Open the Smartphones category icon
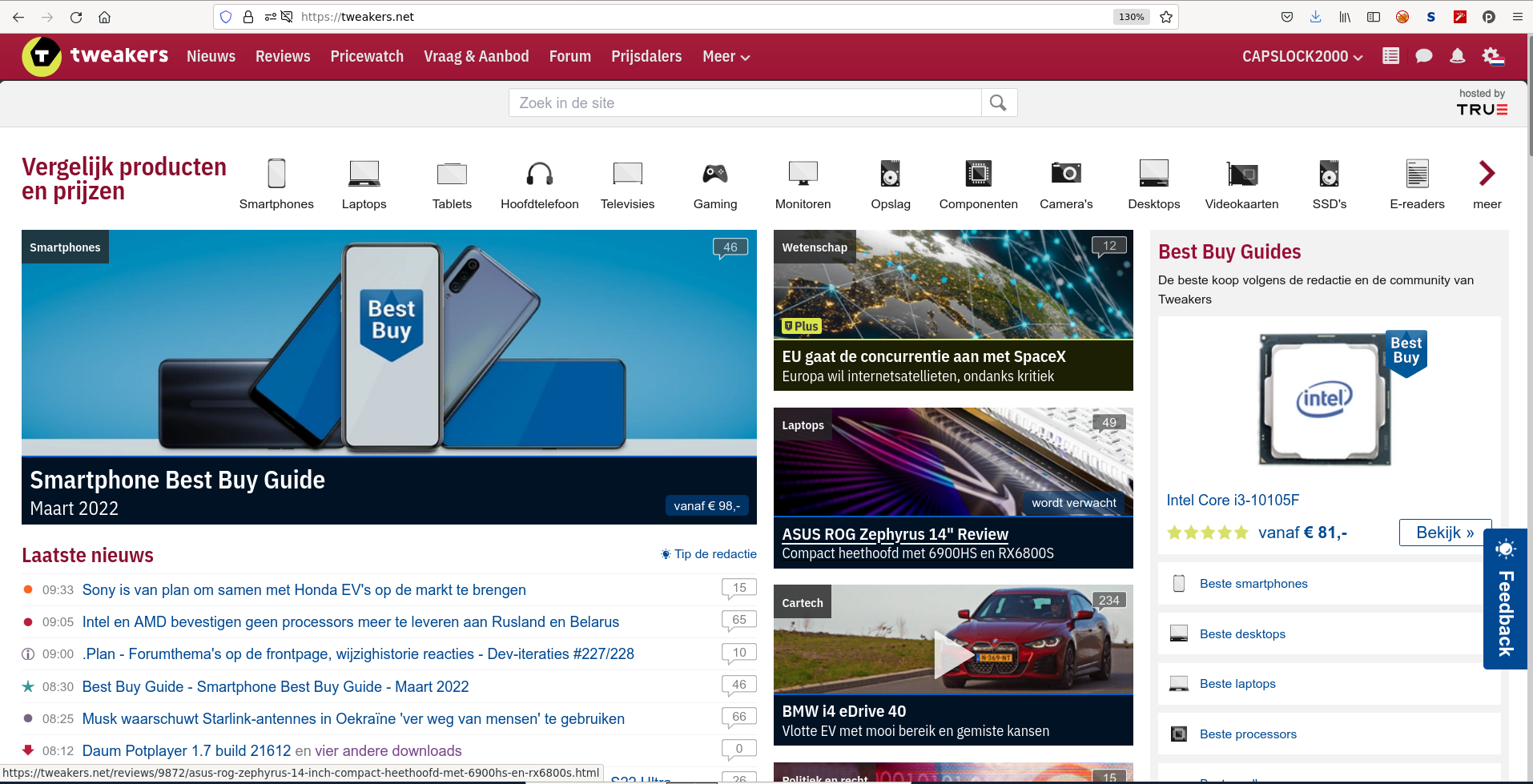 (276, 173)
